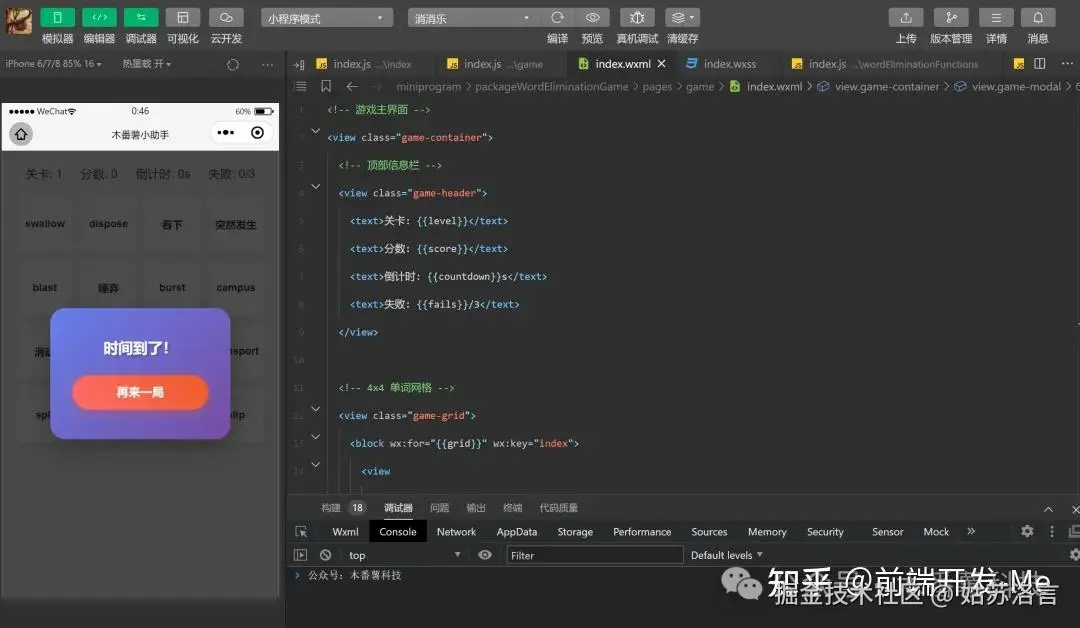Open the 代码质量 panel tab
This screenshot has height=628, width=1080.
(x=559, y=507)
